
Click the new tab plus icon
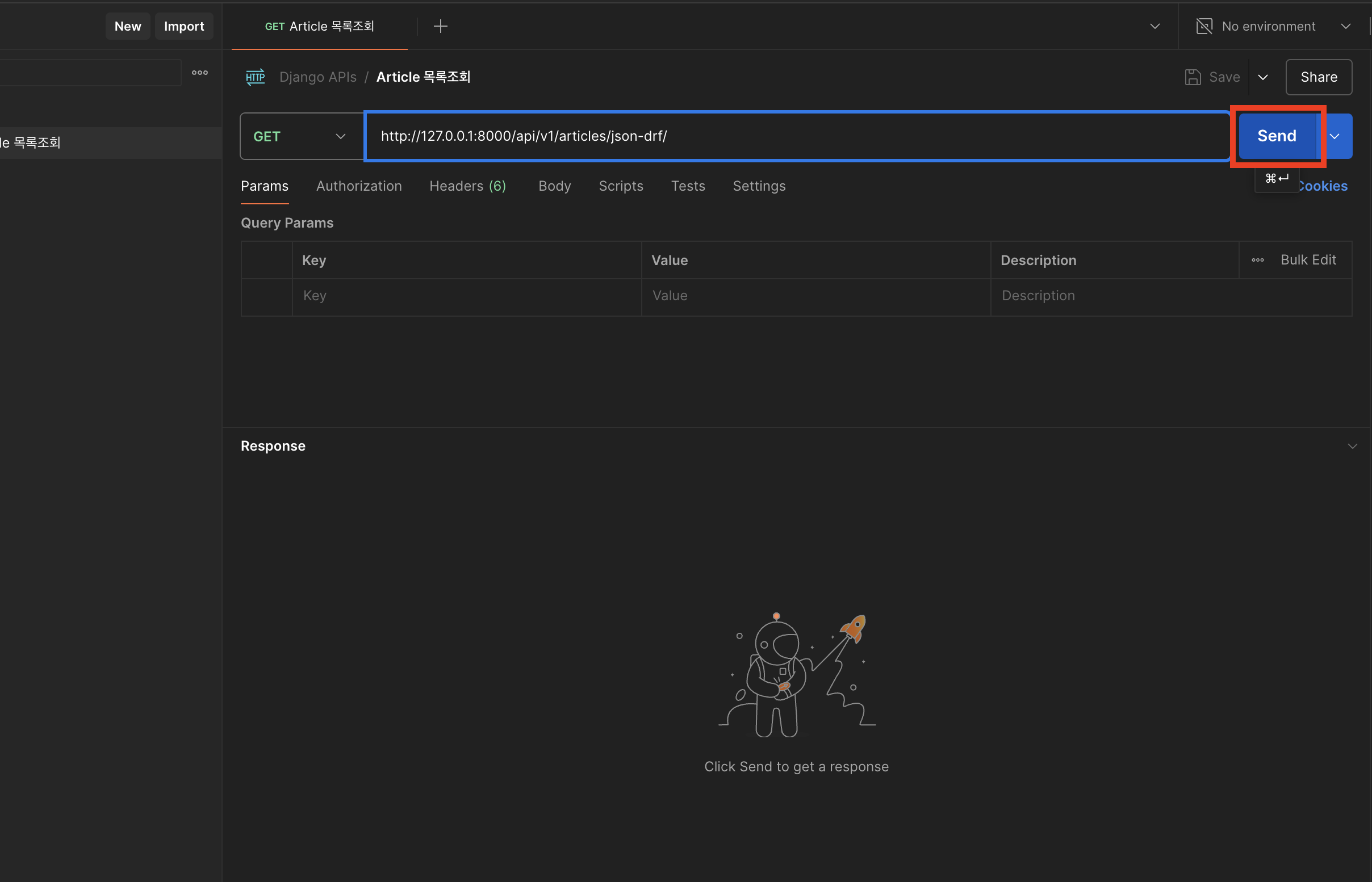(x=440, y=26)
